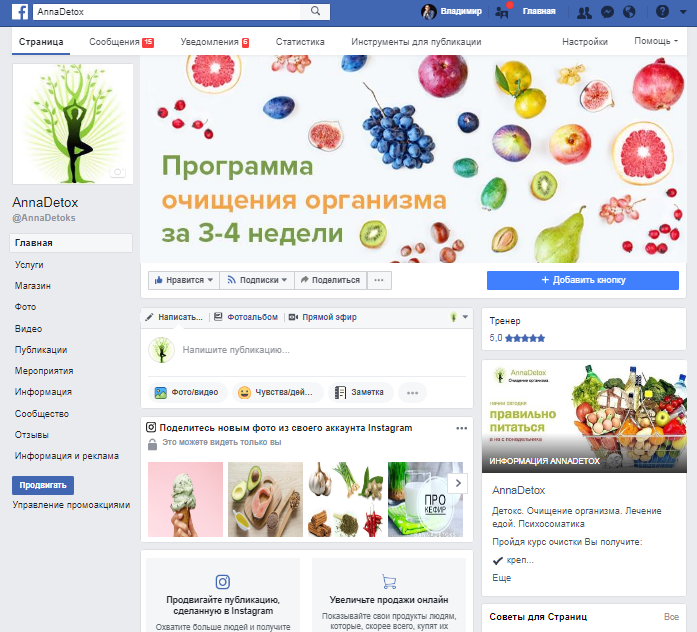Click the Все link in Советы для Страниц

tap(671, 617)
